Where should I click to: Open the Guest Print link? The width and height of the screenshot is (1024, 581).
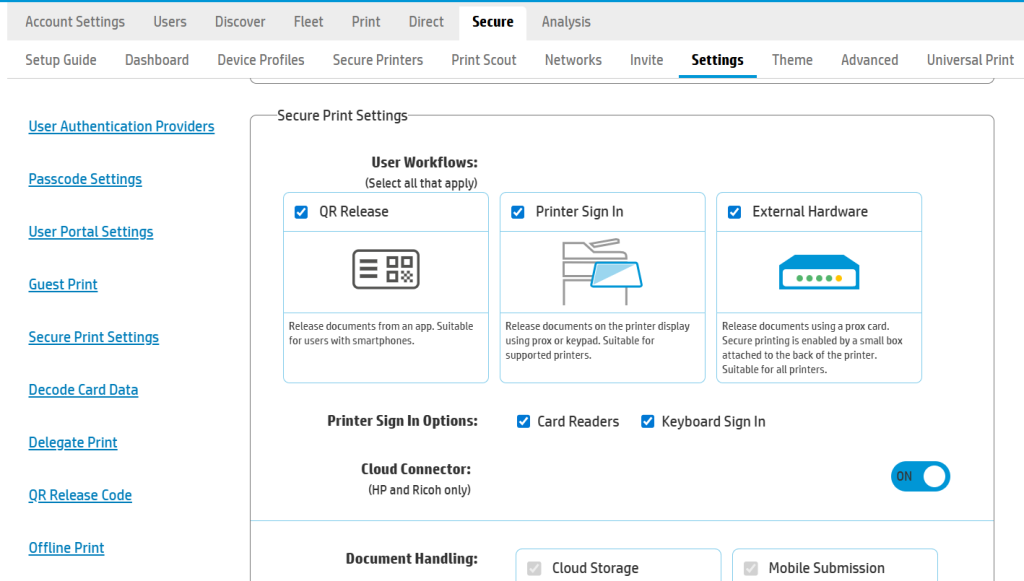[63, 285]
